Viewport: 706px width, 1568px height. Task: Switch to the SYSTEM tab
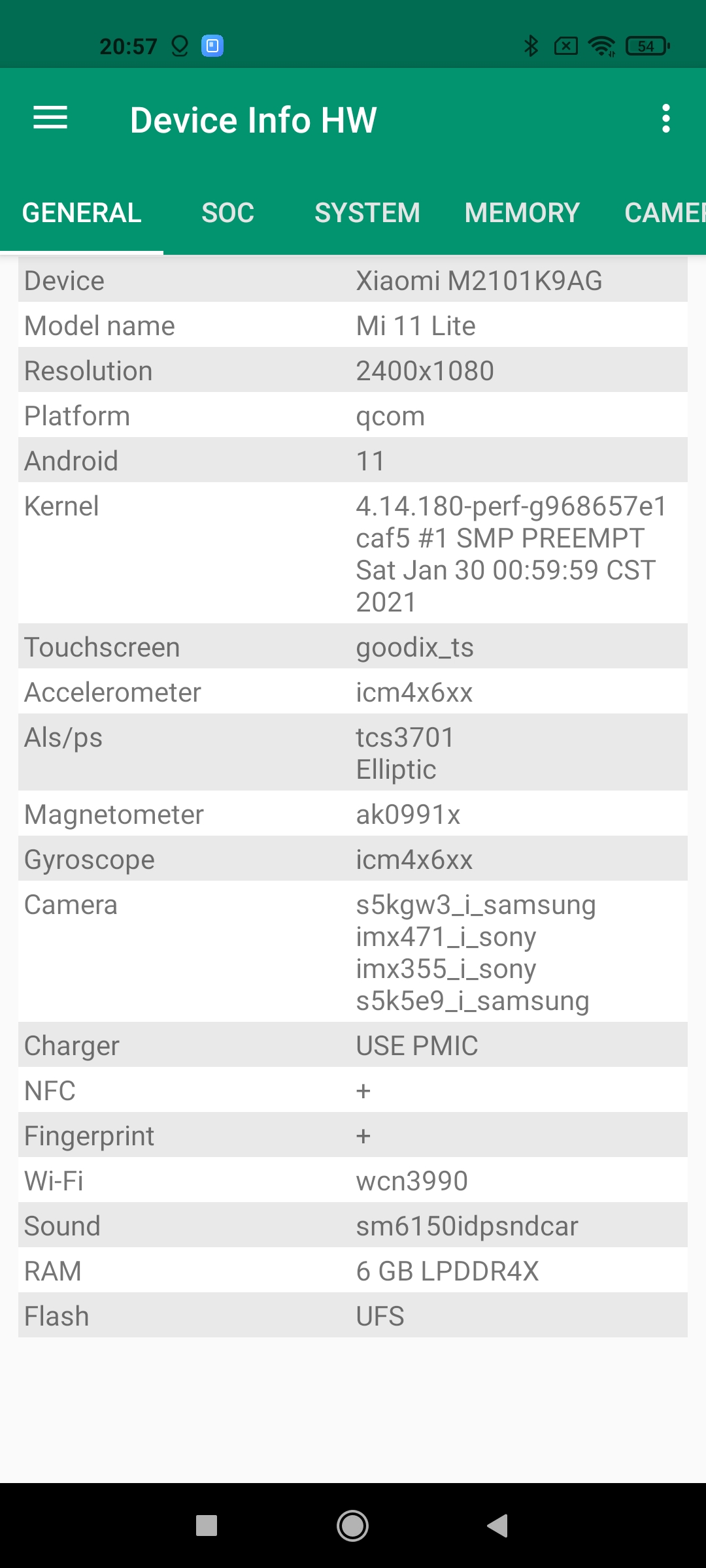point(367,213)
